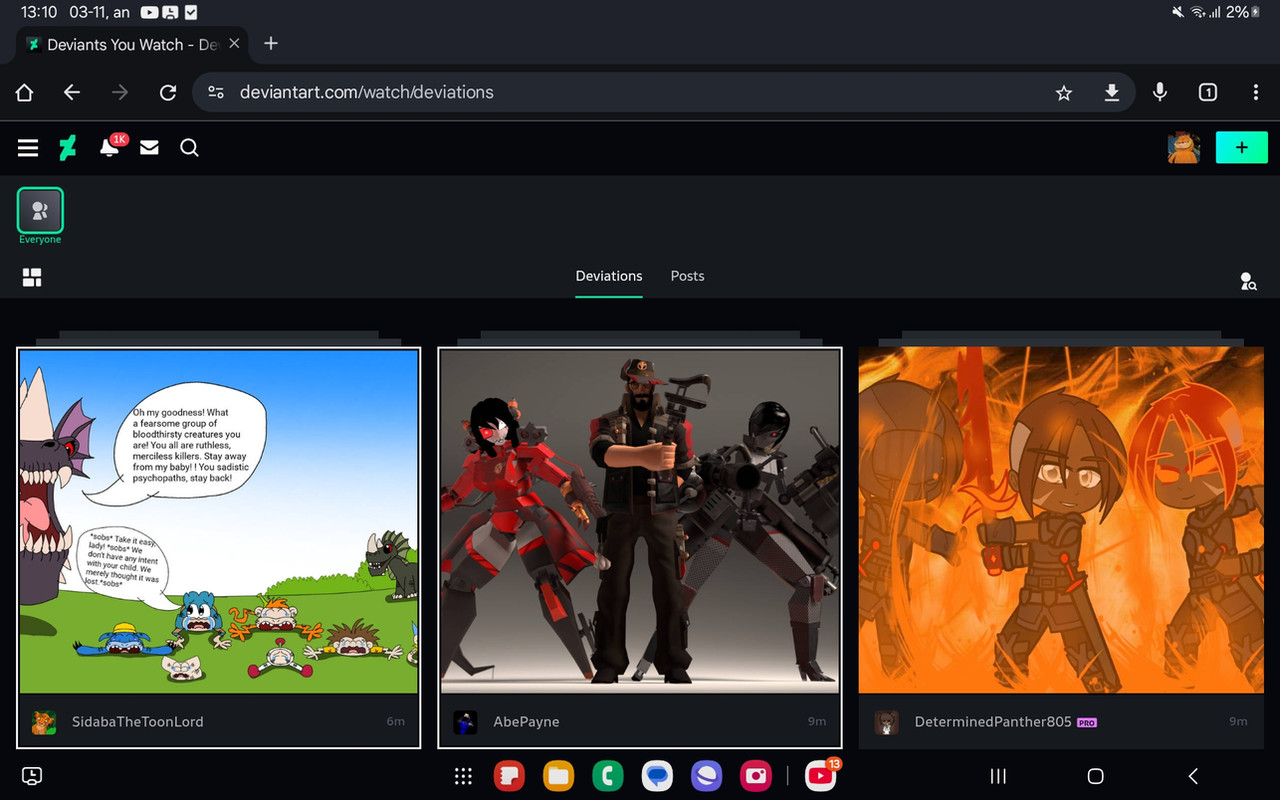Open YouTube with 13 badge
Screen dimensions: 1280x800
point(821,775)
